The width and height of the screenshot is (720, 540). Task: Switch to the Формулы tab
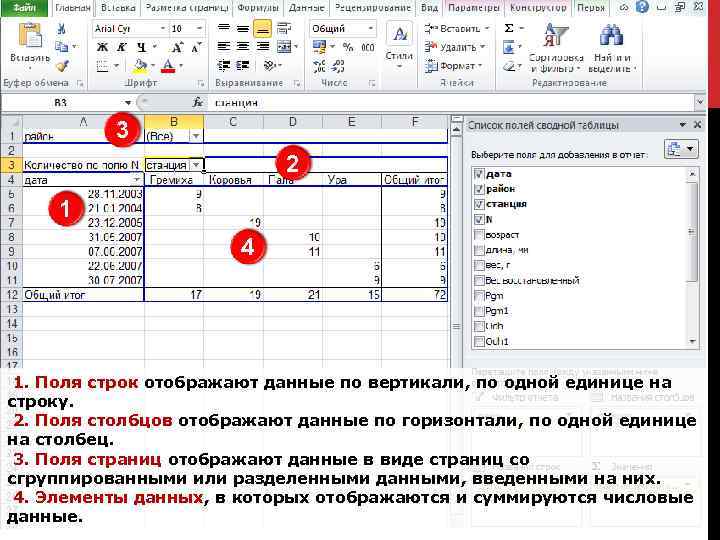(x=258, y=8)
